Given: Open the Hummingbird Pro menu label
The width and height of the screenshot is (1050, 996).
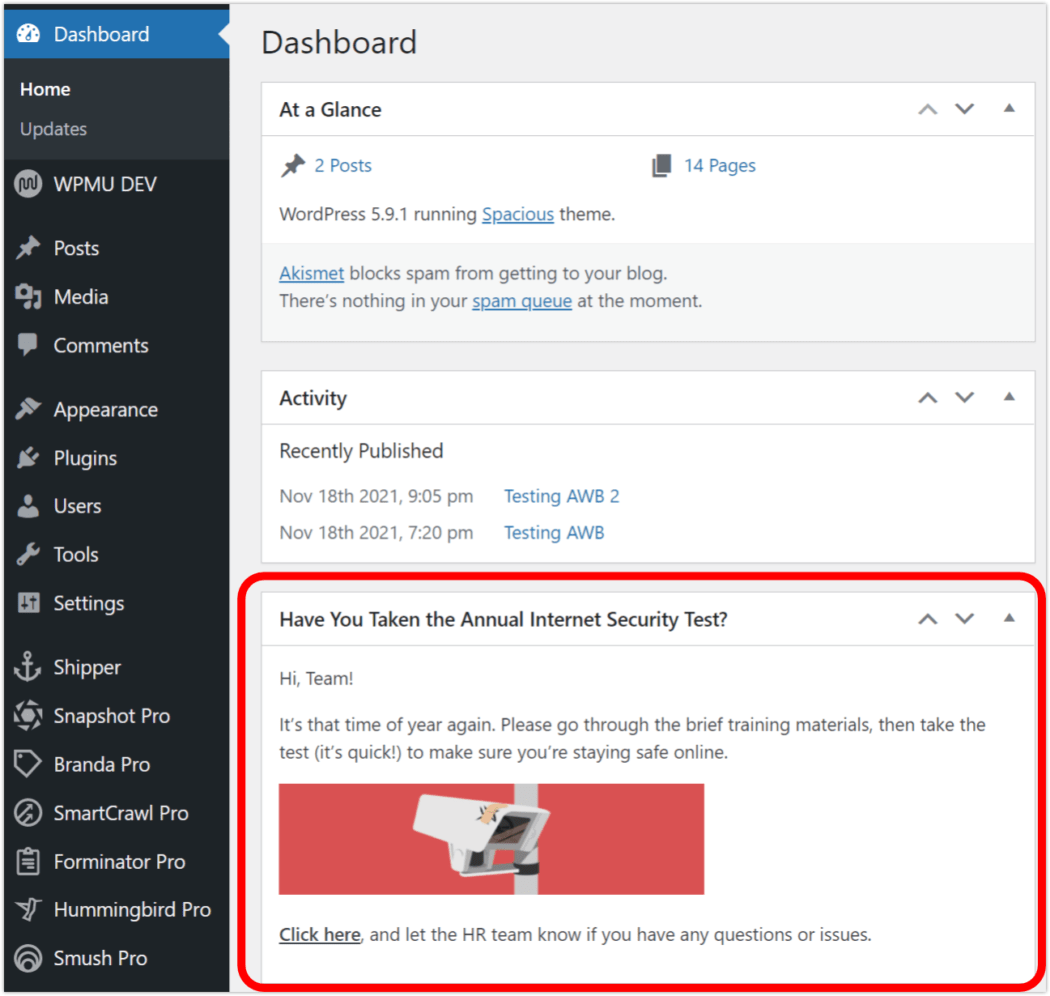Looking at the screenshot, I should (x=132, y=910).
